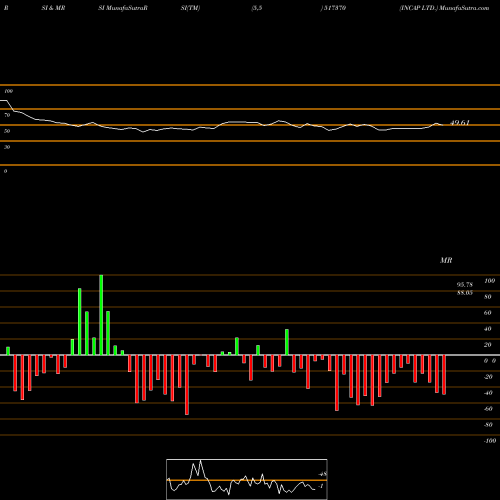Image resolution: width=500 pixels, height=500 pixels.
Task: Click the longest red bar in the MR histogram
Action: pos(187,385)
